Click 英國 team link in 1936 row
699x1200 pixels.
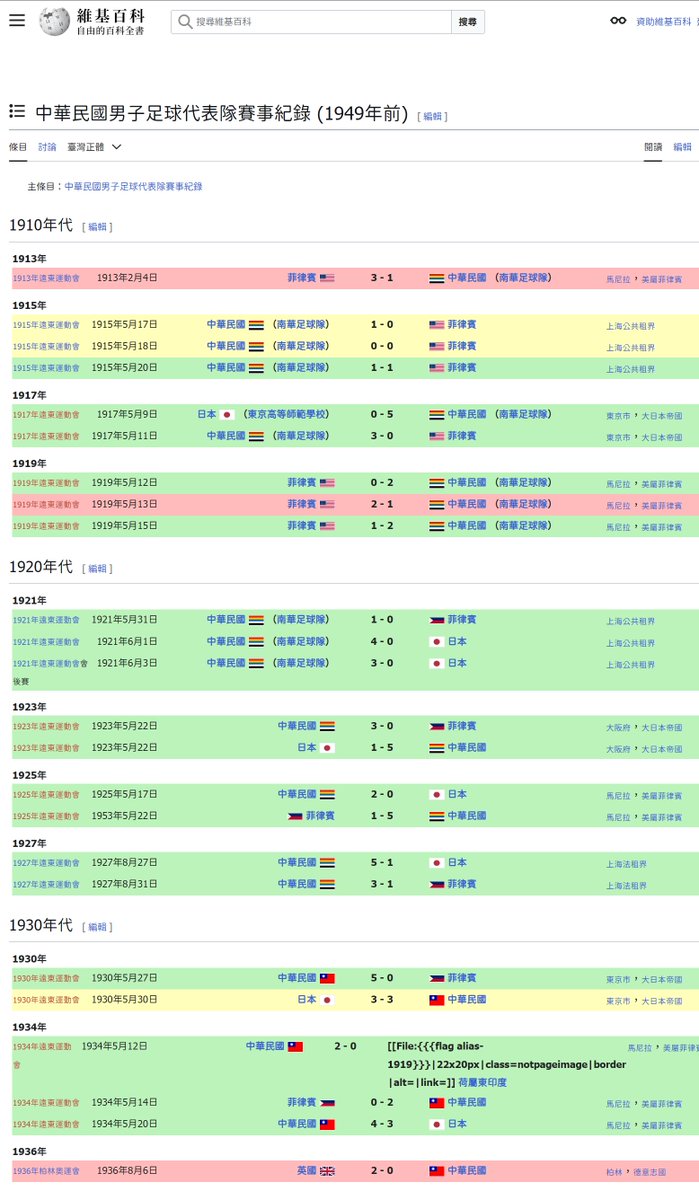click(306, 1171)
